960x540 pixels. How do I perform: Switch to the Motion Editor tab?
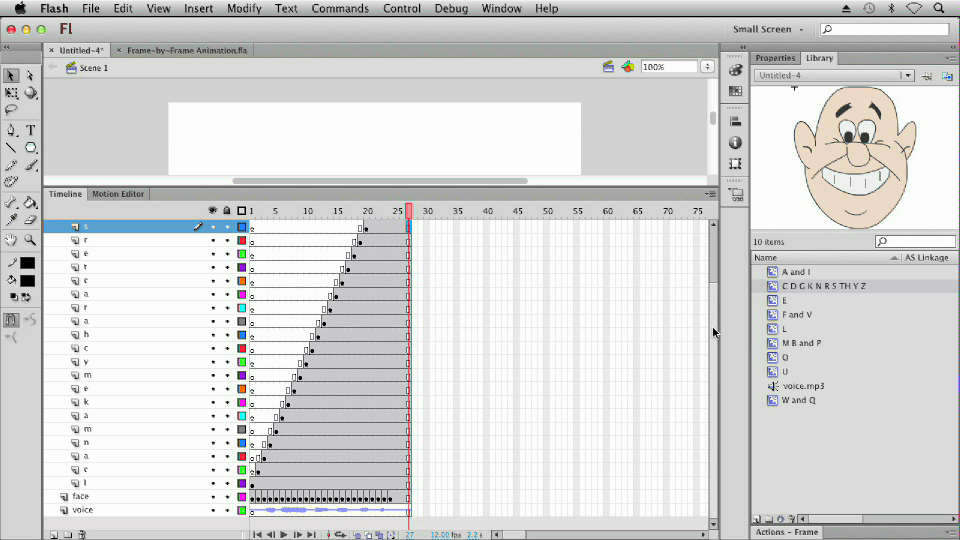click(x=118, y=194)
